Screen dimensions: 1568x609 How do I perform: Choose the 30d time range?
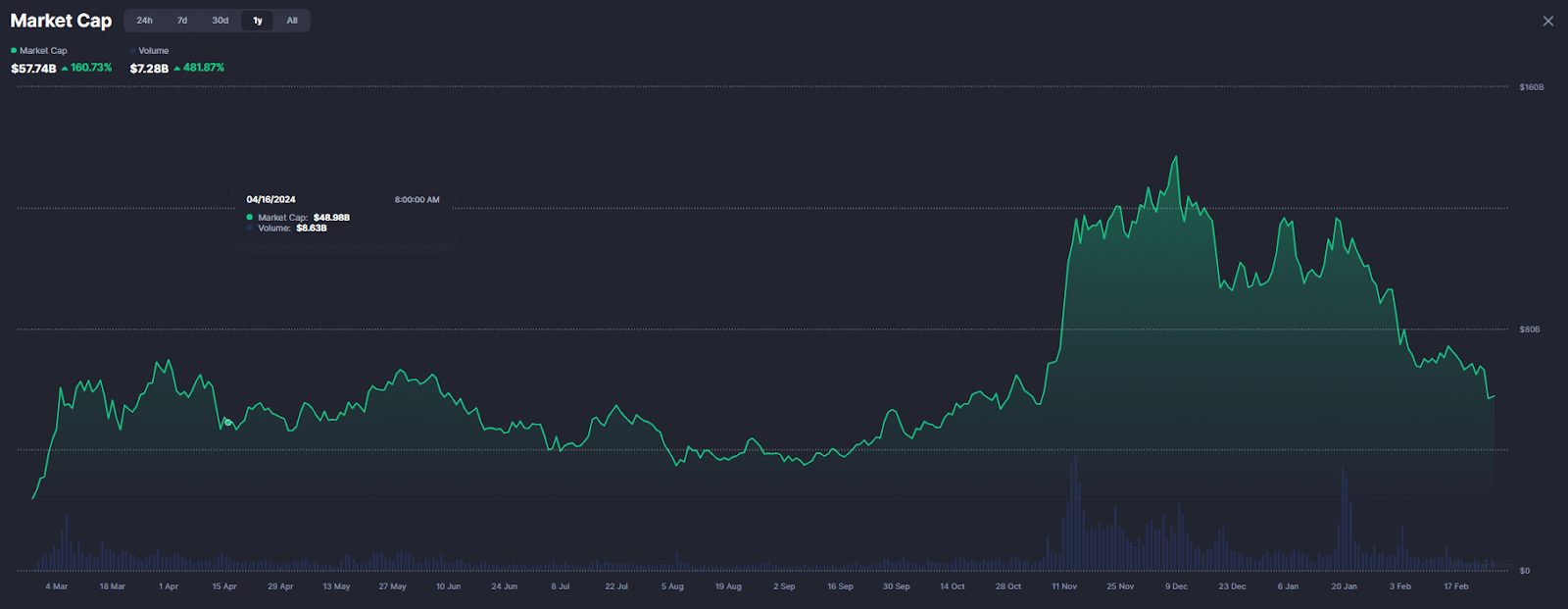(x=220, y=21)
